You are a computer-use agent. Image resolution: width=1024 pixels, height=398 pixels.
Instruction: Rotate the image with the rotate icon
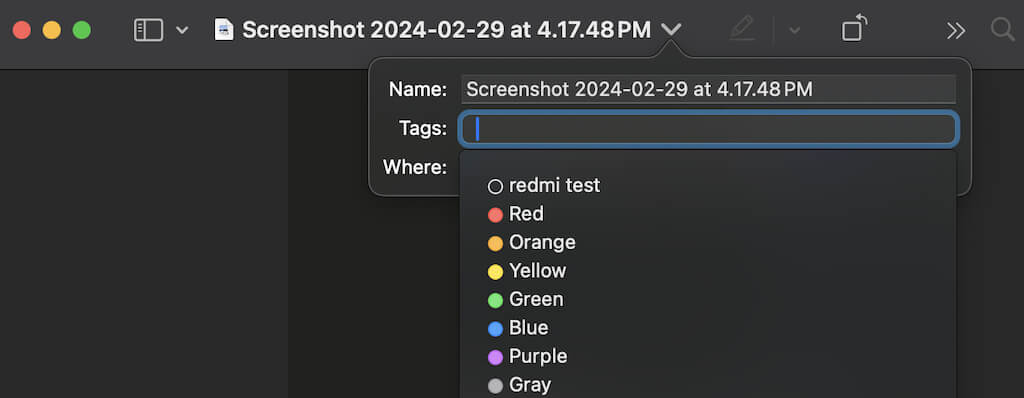pos(854,29)
